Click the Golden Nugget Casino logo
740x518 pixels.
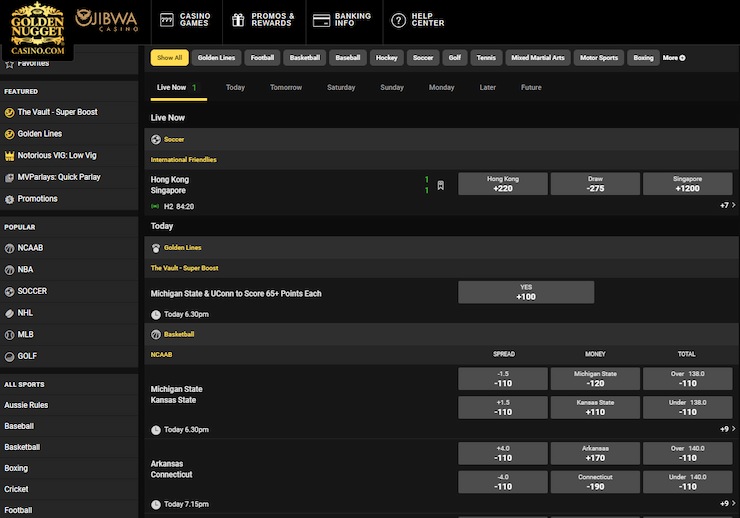37,28
